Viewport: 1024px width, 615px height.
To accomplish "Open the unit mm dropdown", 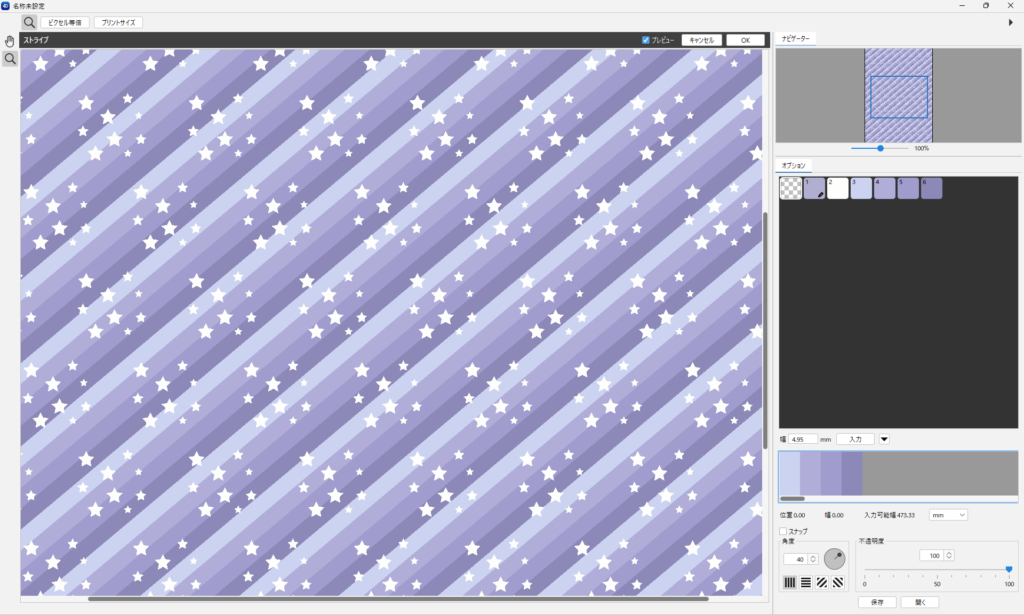I will [948, 515].
